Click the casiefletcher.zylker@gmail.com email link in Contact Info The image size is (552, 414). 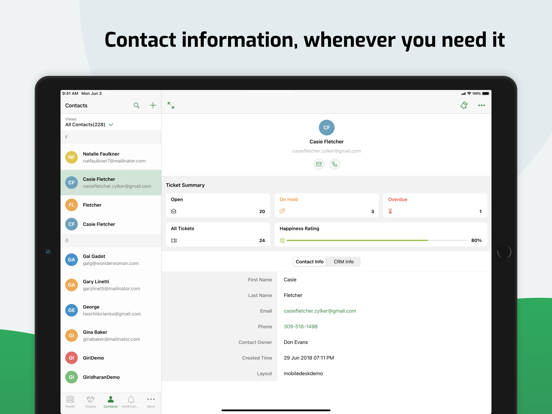pyautogui.click(x=320, y=311)
